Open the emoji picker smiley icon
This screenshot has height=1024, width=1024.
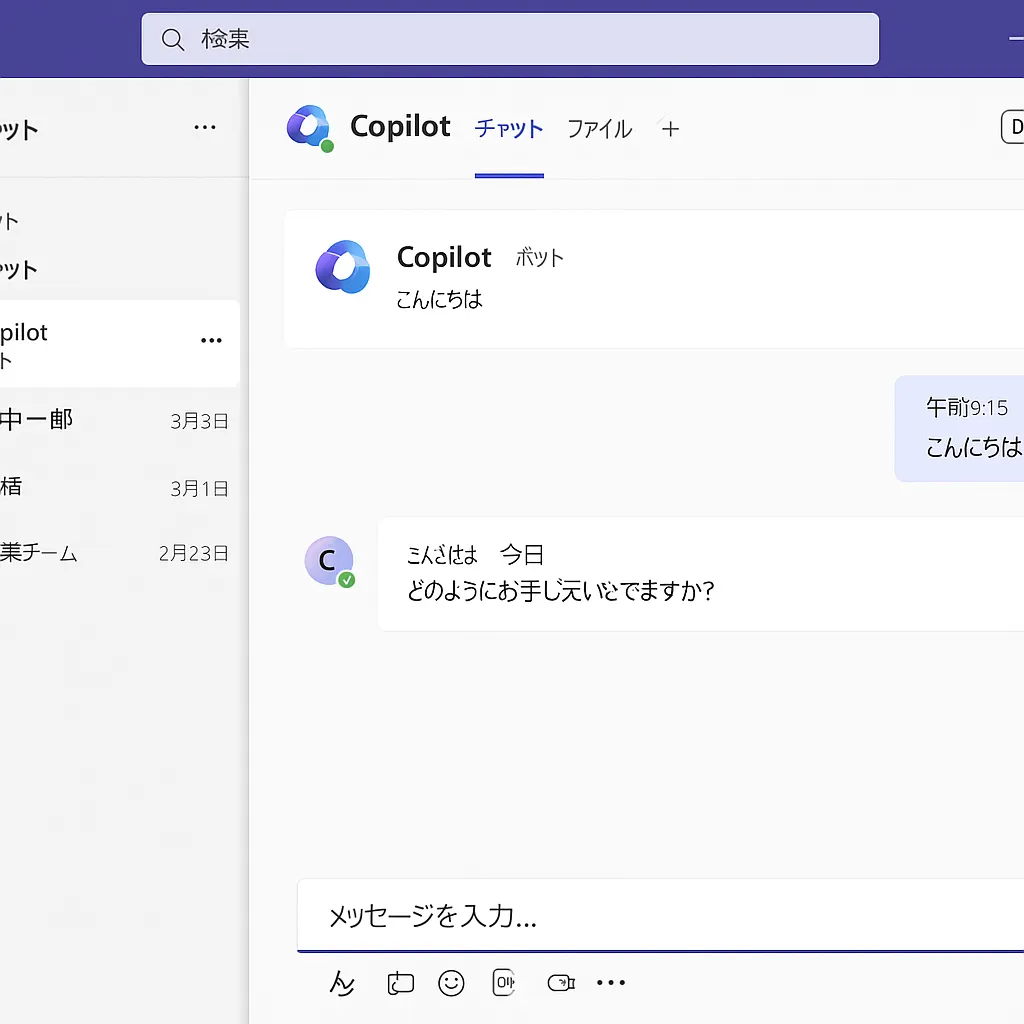pyautogui.click(x=452, y=984)
